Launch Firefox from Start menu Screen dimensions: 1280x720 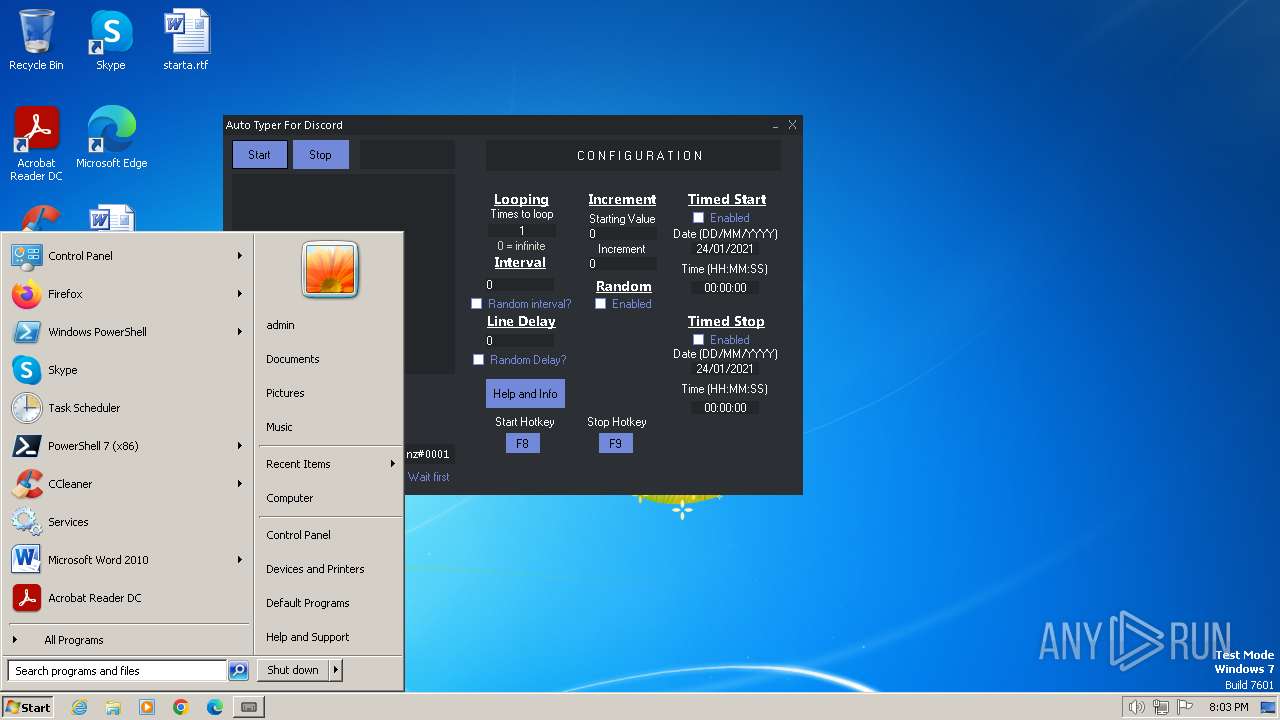click(127, 294)
